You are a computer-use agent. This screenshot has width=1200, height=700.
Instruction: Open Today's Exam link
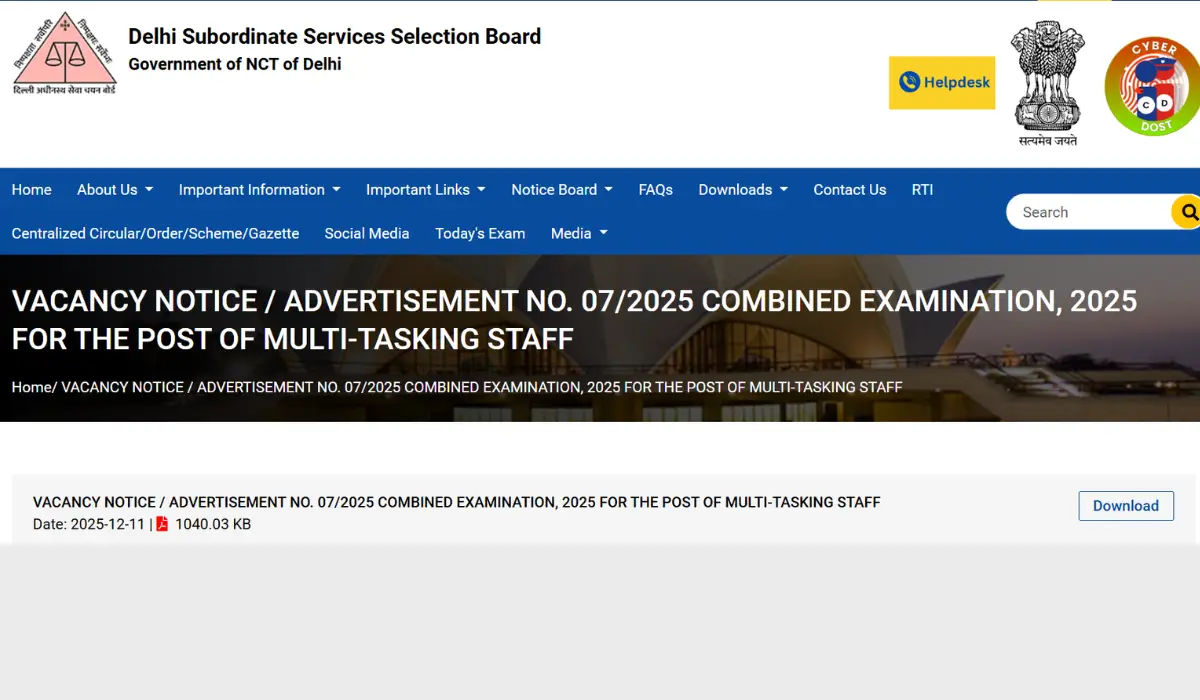click(x=480, y=233)
